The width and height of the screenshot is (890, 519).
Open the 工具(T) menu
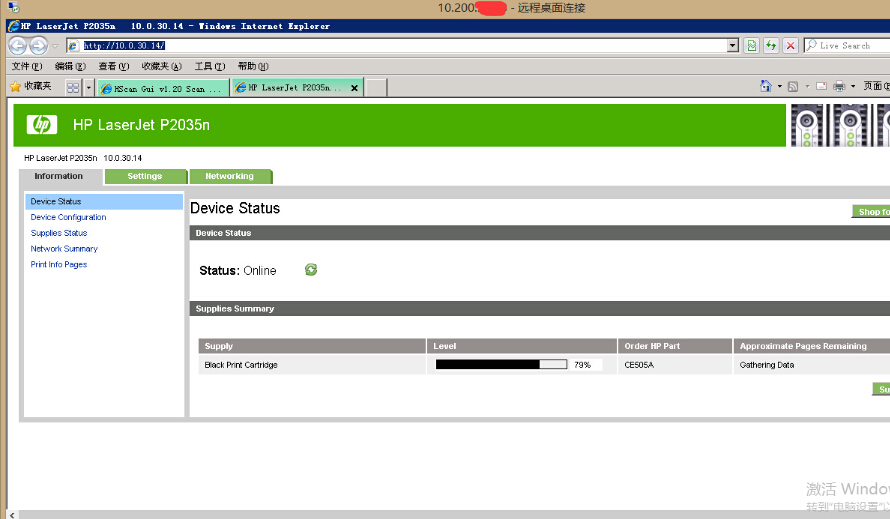(x=210, y=66)
